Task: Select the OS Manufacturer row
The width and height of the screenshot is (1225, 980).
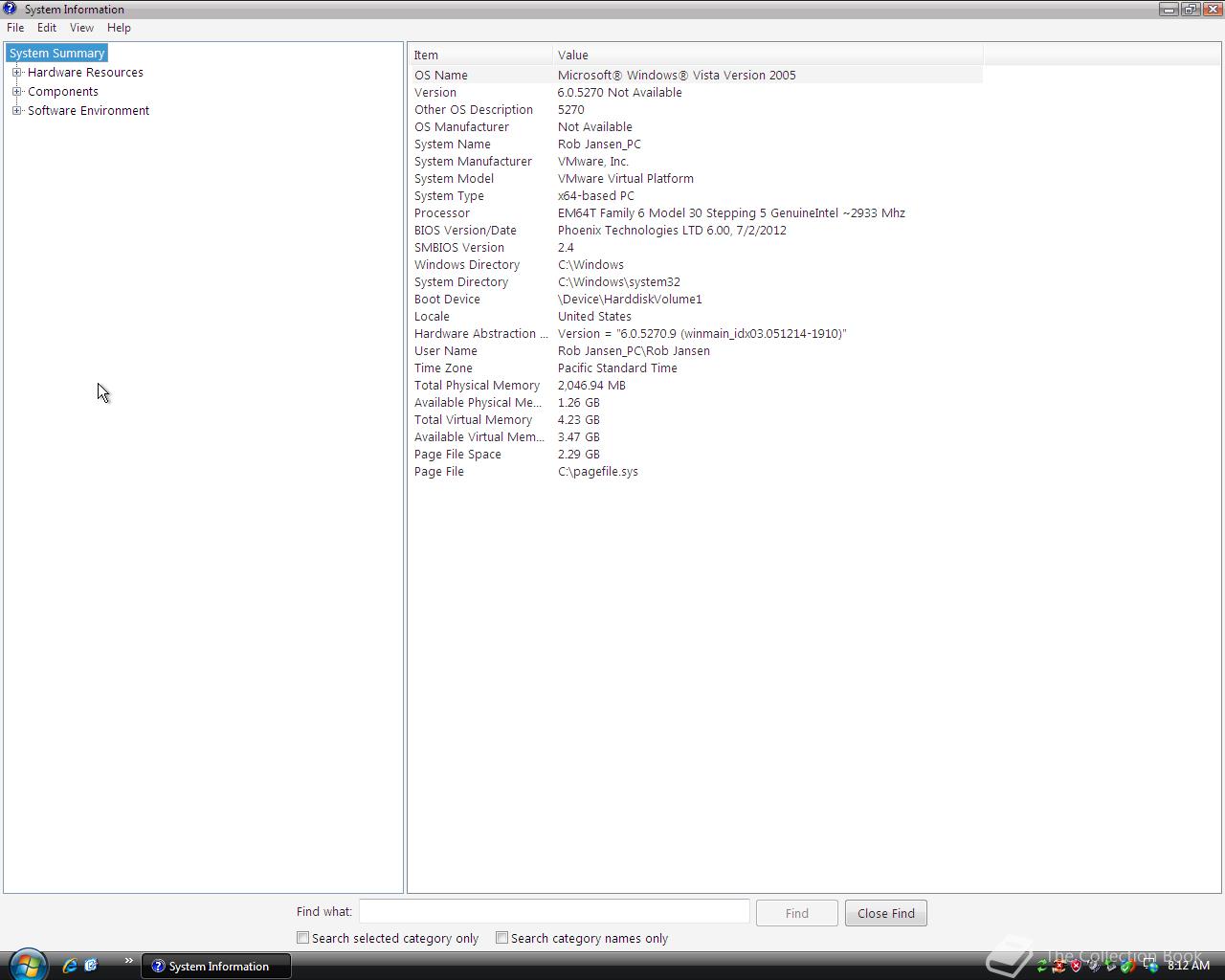Action: [x=696, y=126]
